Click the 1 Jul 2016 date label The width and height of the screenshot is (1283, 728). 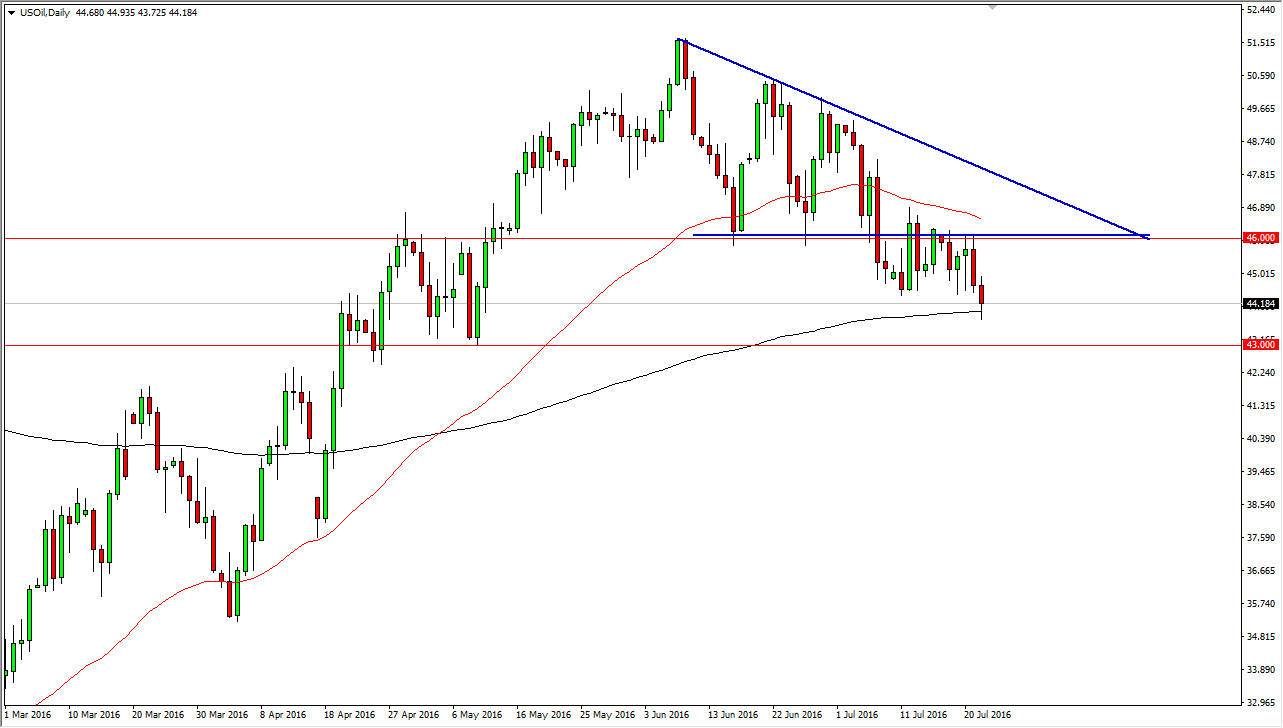pyautogui.click(x=859, y=715)
